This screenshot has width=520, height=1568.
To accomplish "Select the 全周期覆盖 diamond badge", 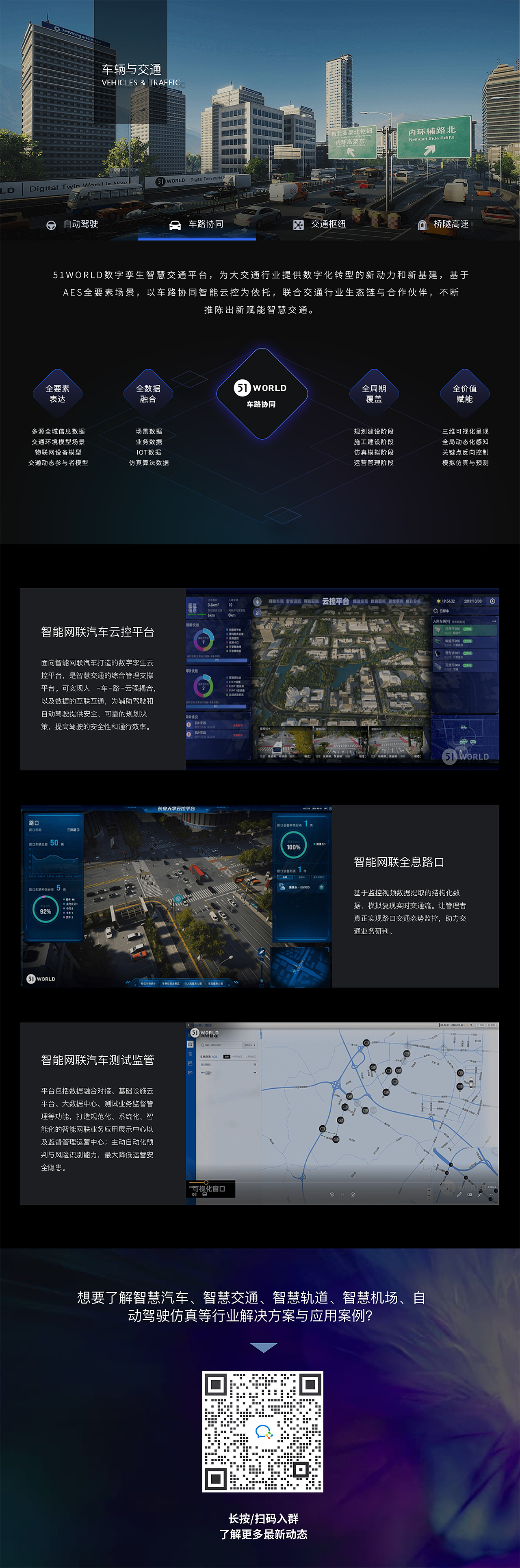I will pos(374,393).
